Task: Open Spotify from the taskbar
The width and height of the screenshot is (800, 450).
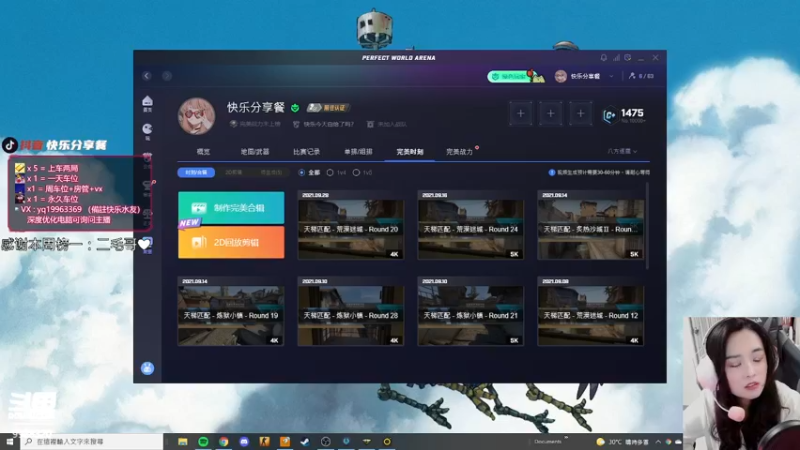Action: [x=203, y=442]
